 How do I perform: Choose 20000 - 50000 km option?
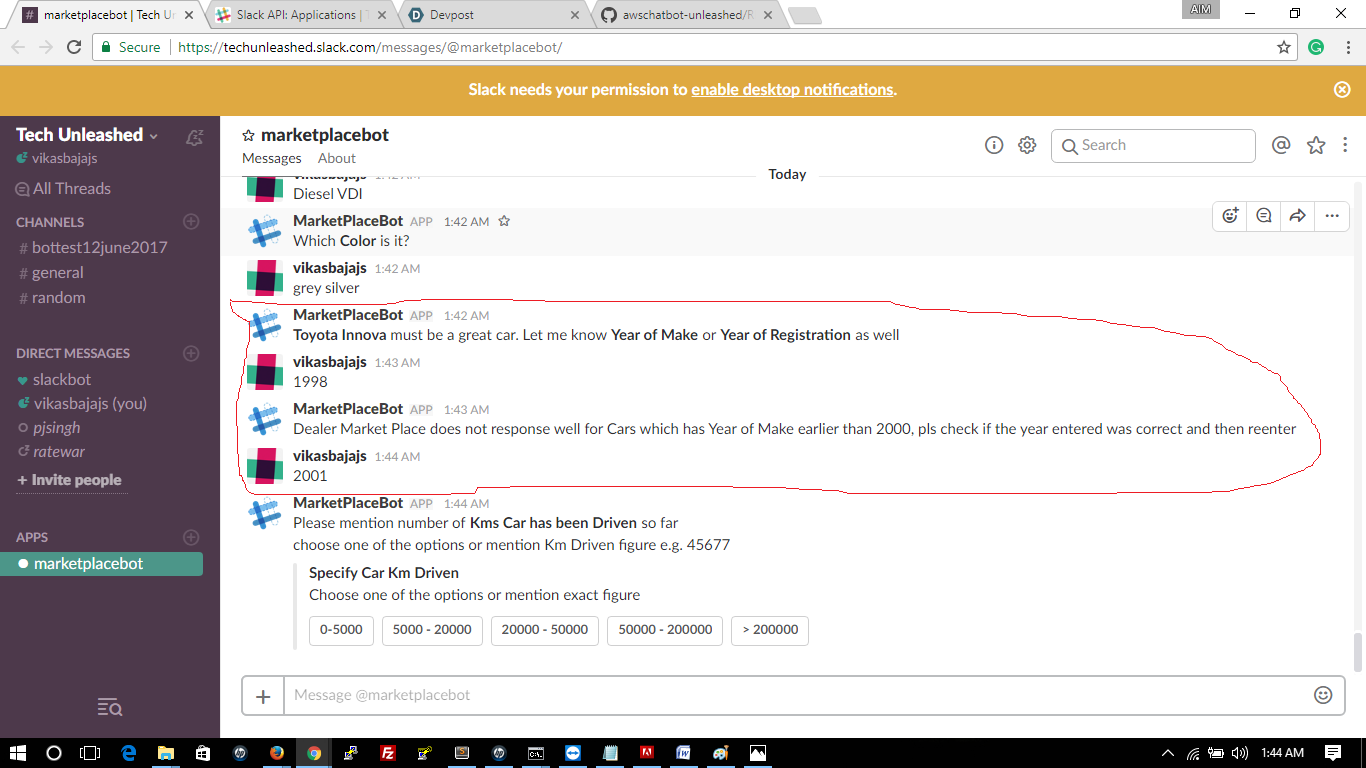tap(545, 630)
